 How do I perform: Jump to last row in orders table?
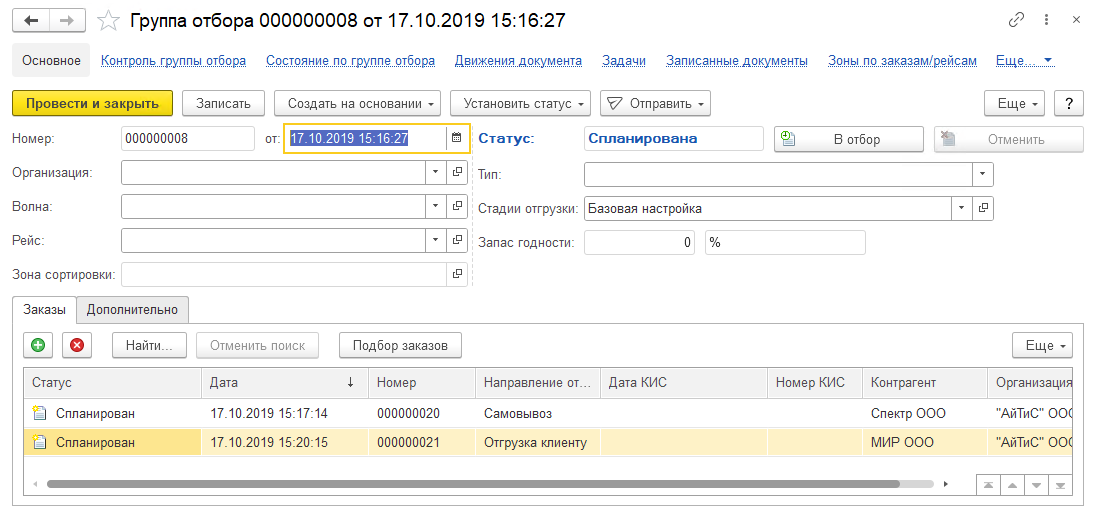1060,485
